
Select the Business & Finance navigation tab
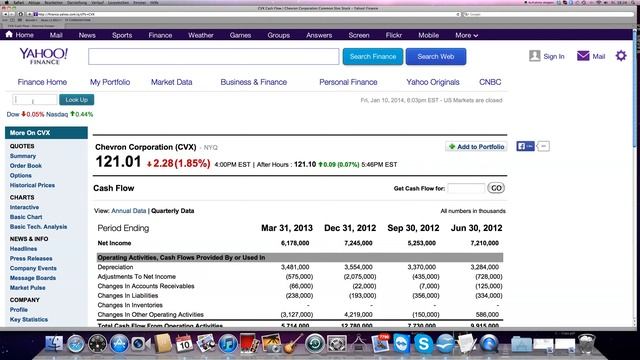tap(253, 82)
